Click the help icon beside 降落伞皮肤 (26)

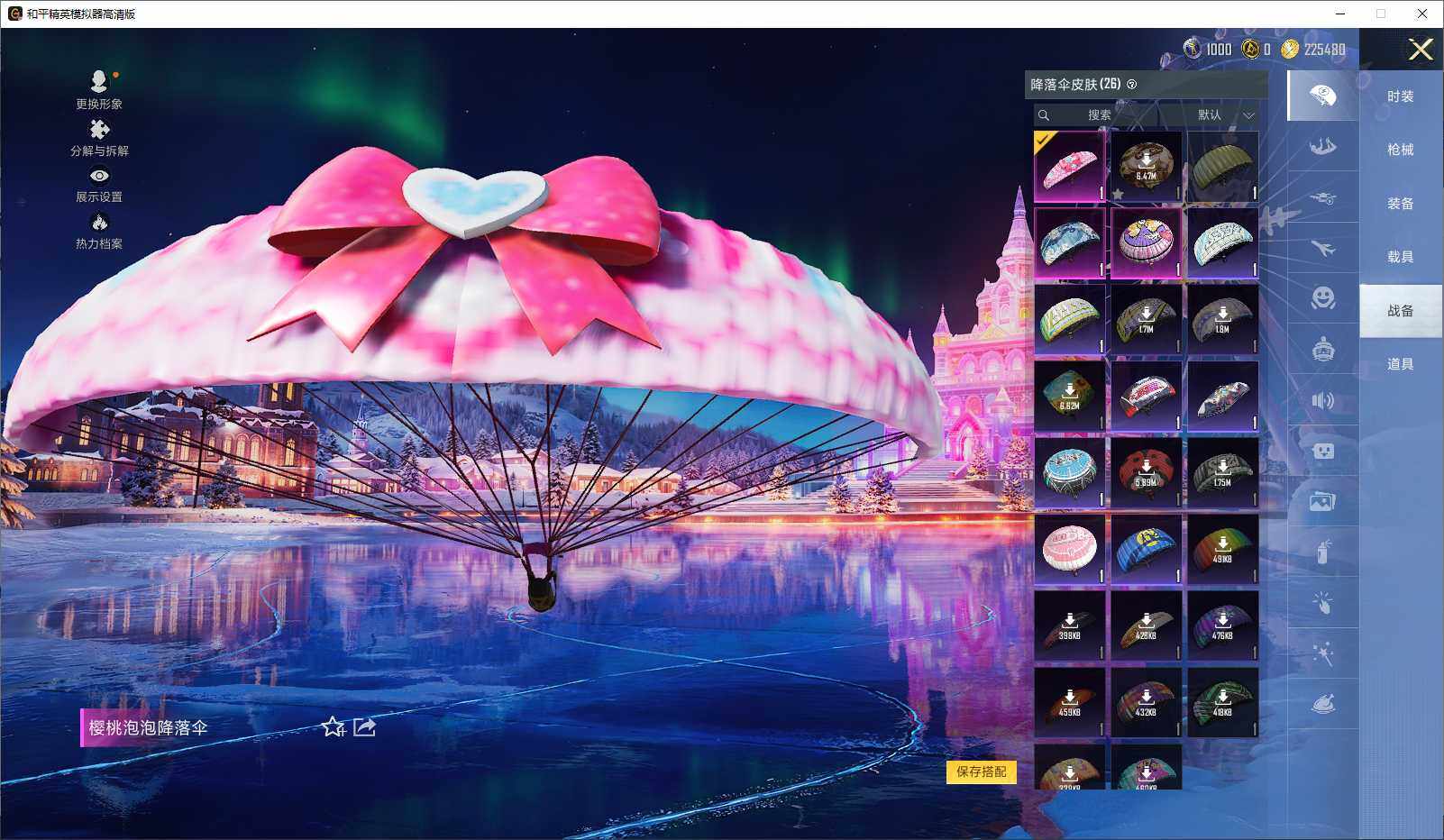(x=1132, y=85)
